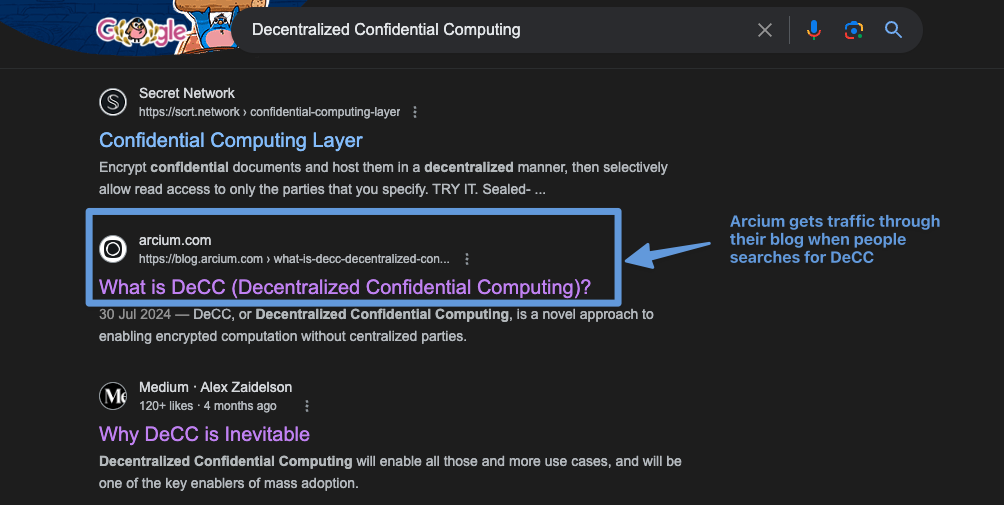Clear the search query with the X
Viewport: 1004px width, 505px height.
tap(765, 30)
